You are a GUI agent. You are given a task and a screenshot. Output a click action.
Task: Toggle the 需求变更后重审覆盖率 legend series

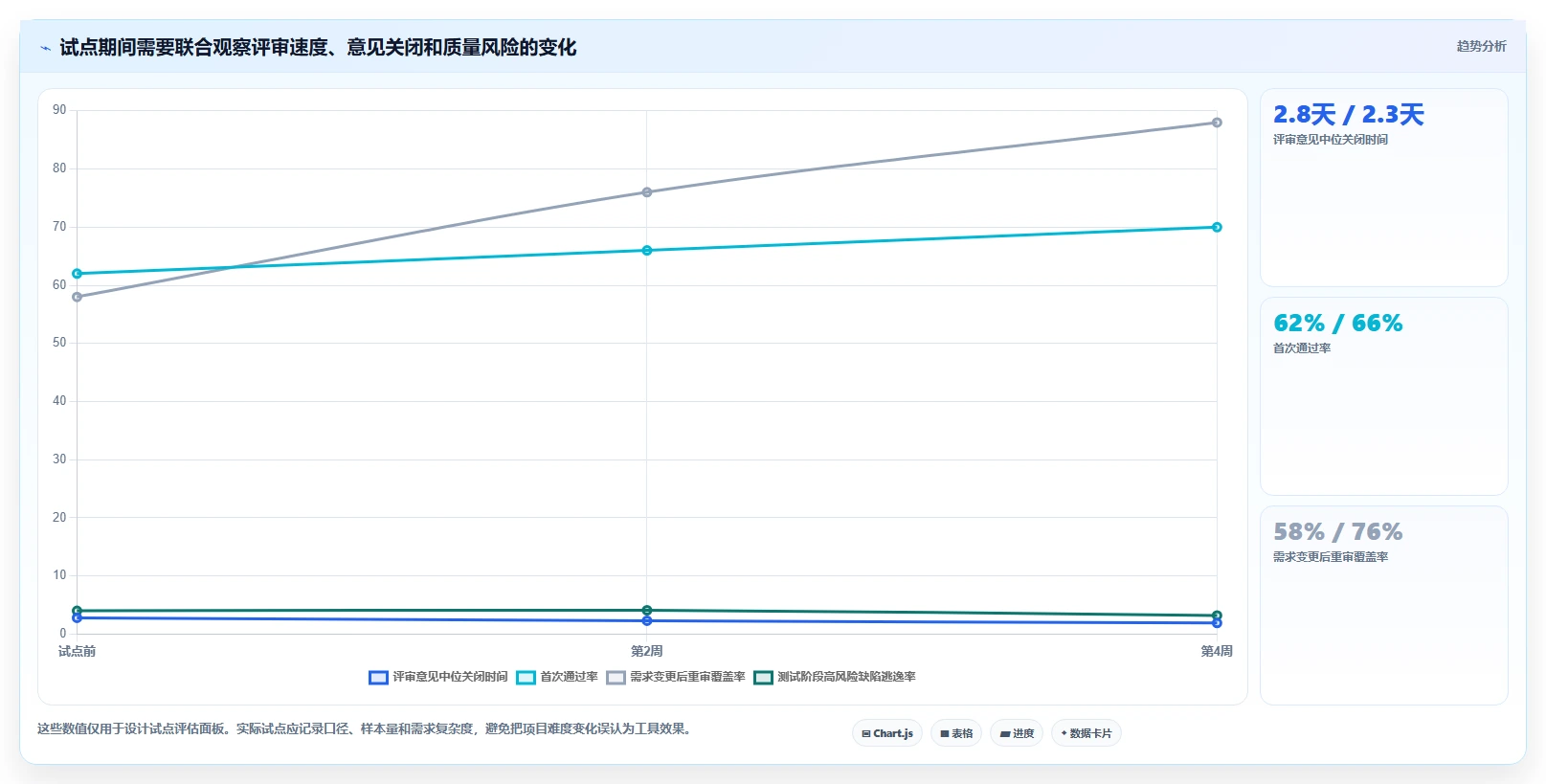pyautogui.click(x=676, y=677)
